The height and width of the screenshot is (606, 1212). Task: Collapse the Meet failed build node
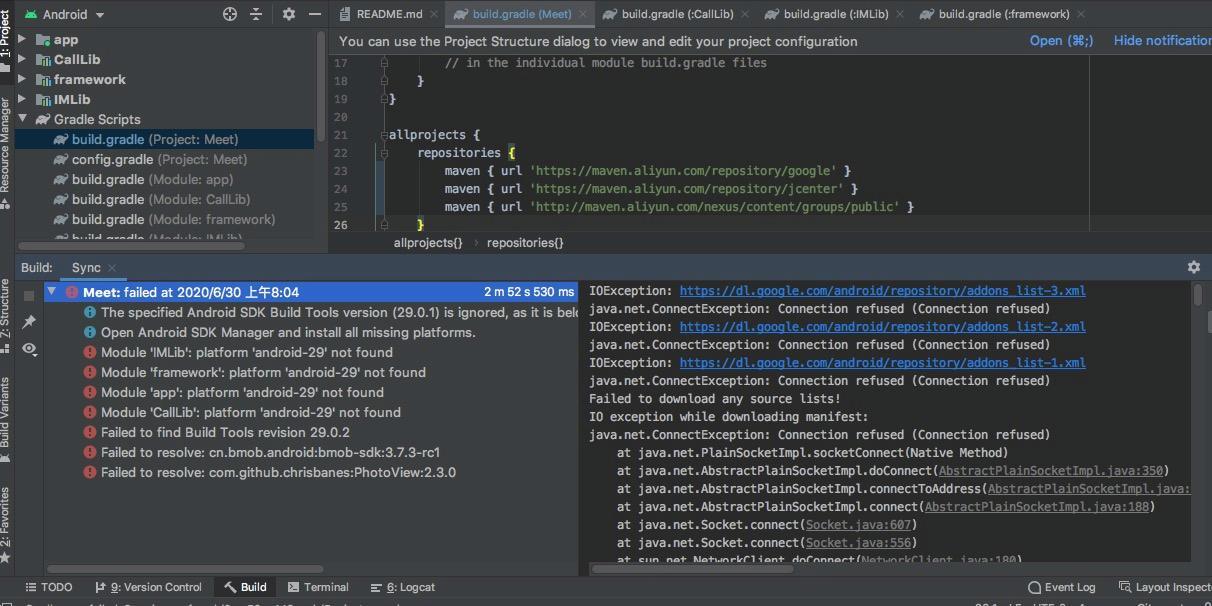[52, 292]
